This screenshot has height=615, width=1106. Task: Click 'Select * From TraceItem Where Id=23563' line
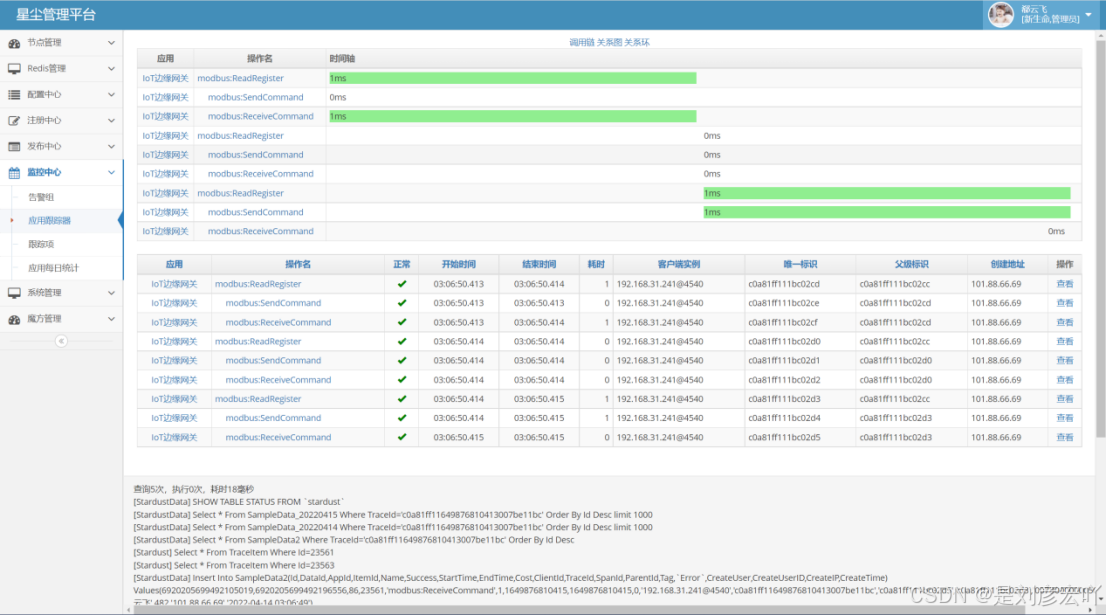tap(233, 566)
